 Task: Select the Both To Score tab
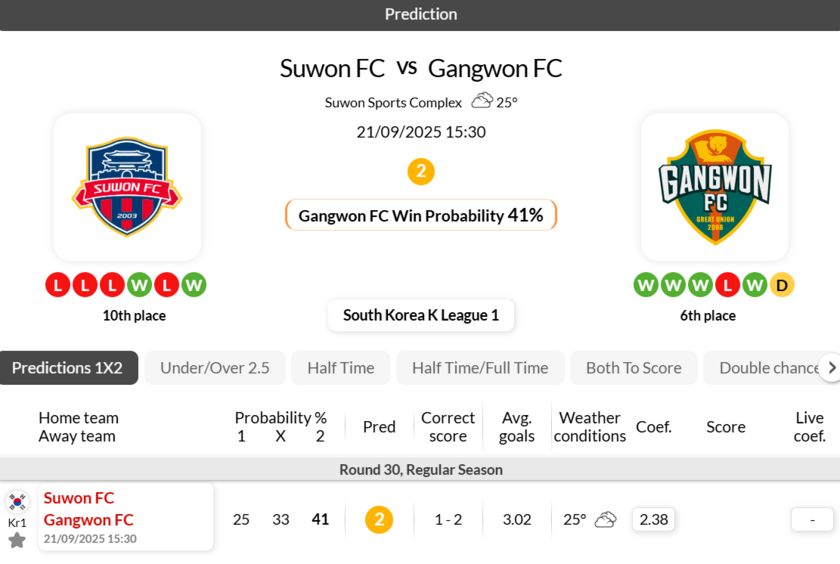tap(634, 368)
